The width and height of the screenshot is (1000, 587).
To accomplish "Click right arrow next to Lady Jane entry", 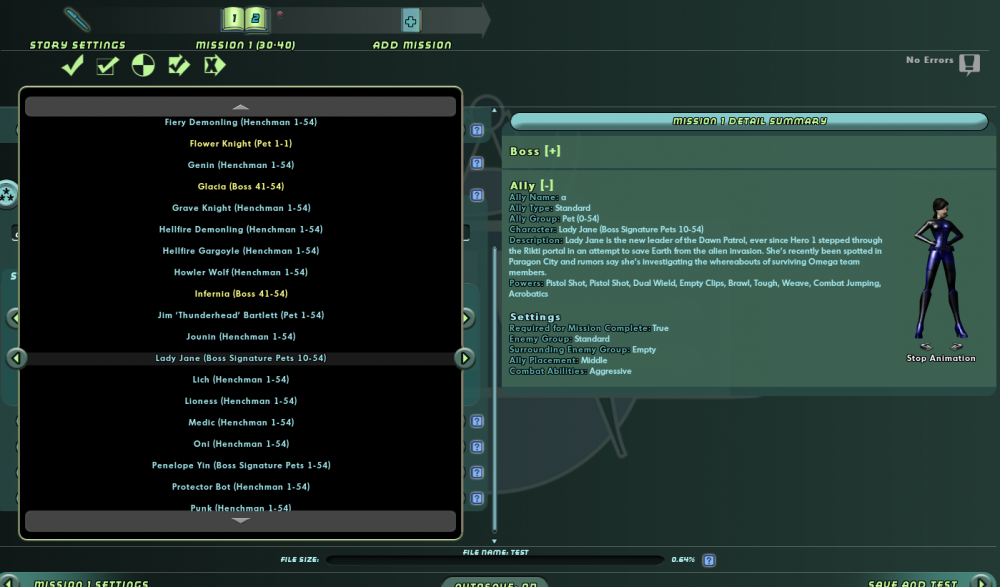I will click(x=465, y=358).
